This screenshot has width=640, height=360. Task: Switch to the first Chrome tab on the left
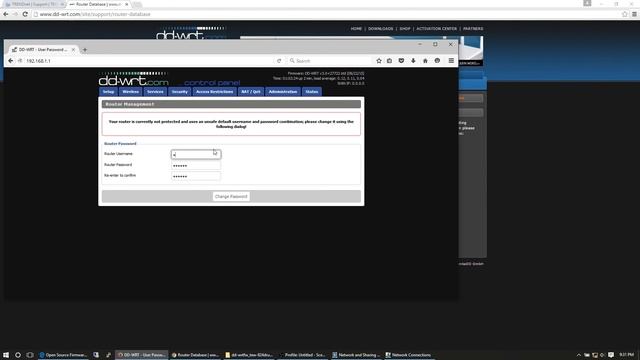[33, 4]
